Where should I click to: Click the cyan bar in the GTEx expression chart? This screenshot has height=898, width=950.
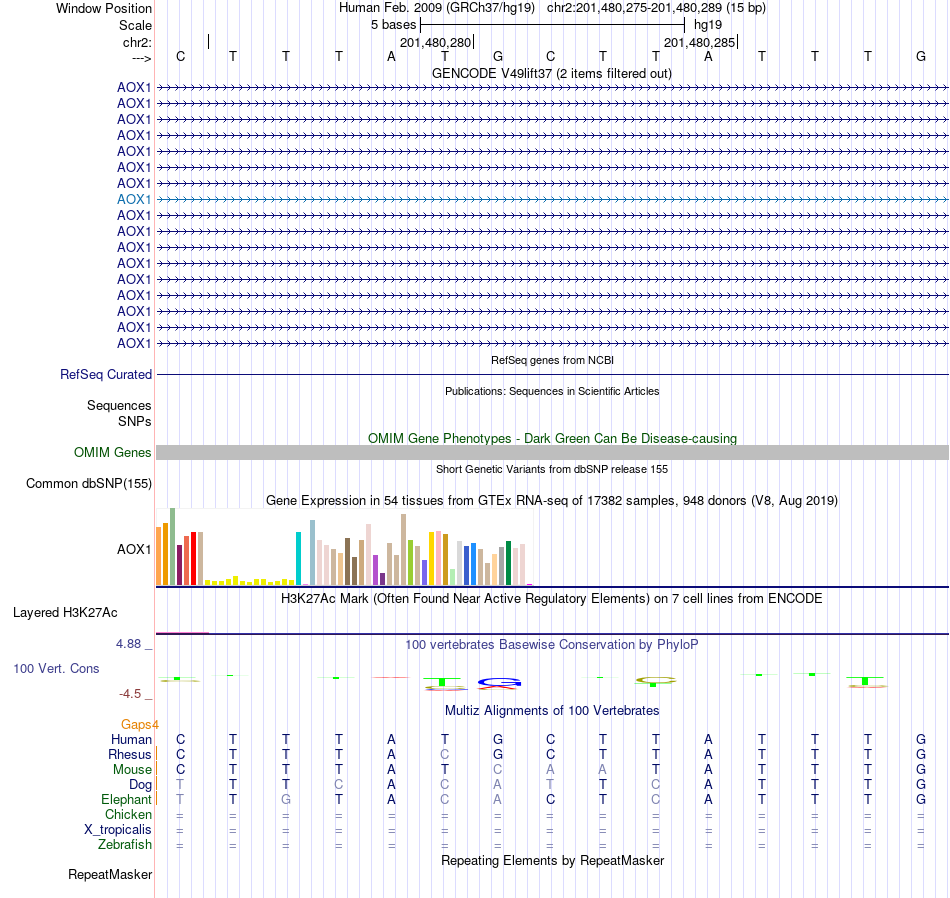299,558
